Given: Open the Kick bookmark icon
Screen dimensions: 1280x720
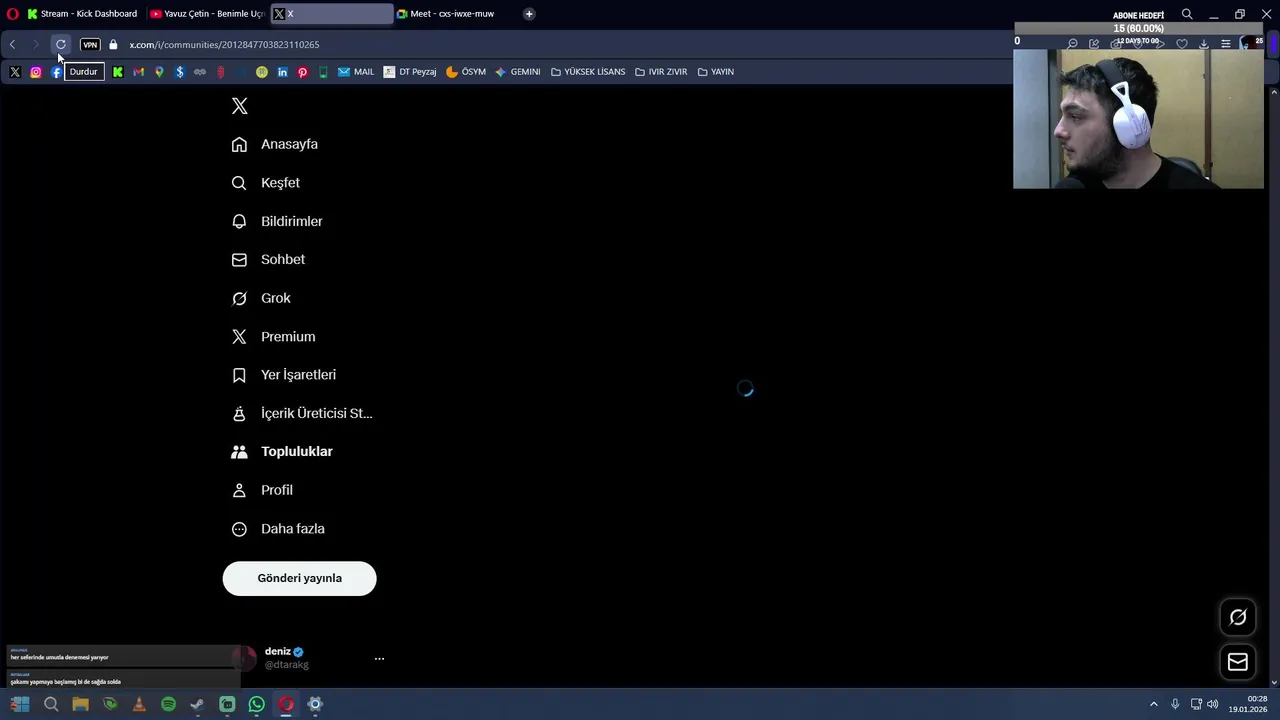Looking at the screenshot, I should pyautogui.click(x=118, y=72).
